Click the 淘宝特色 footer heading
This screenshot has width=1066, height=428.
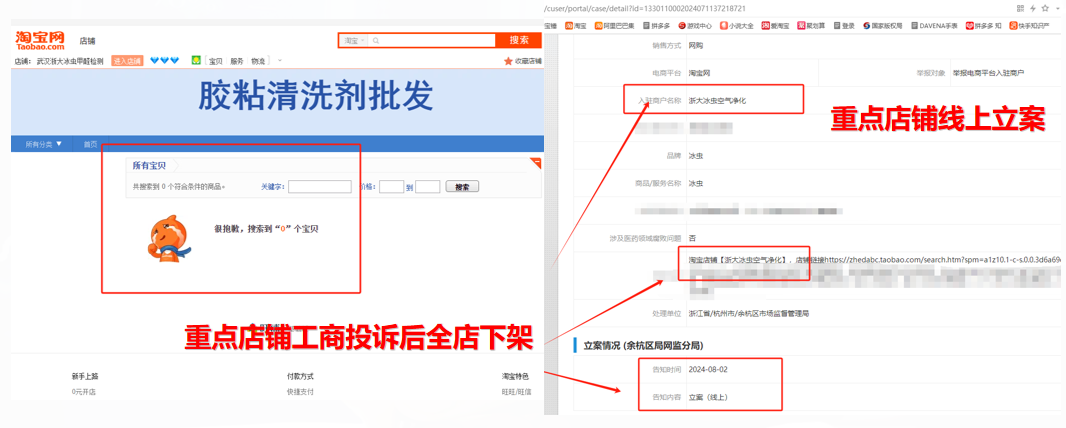[x=515, y=376]
